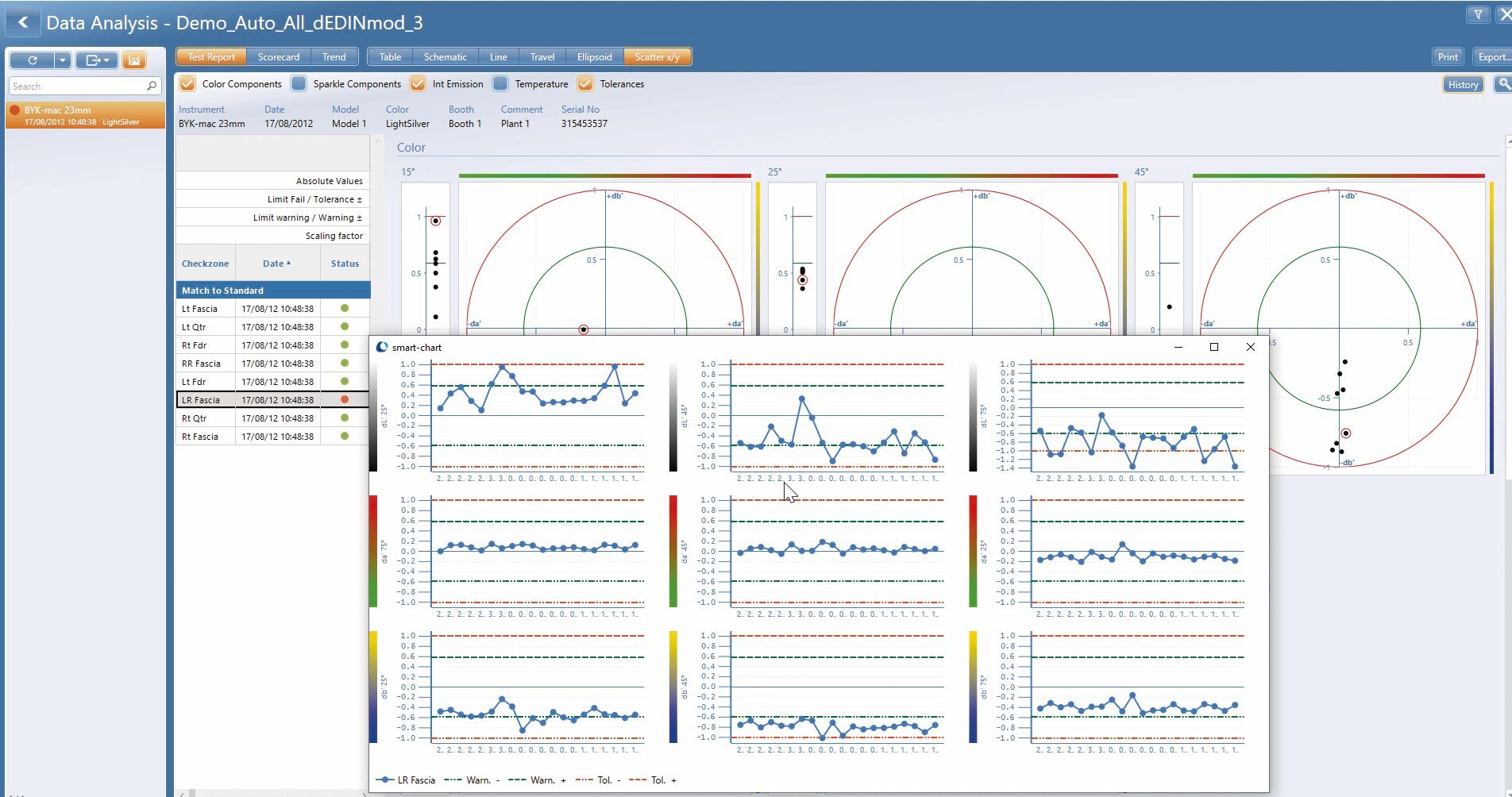Open the Table view tab

coord(390,57)
